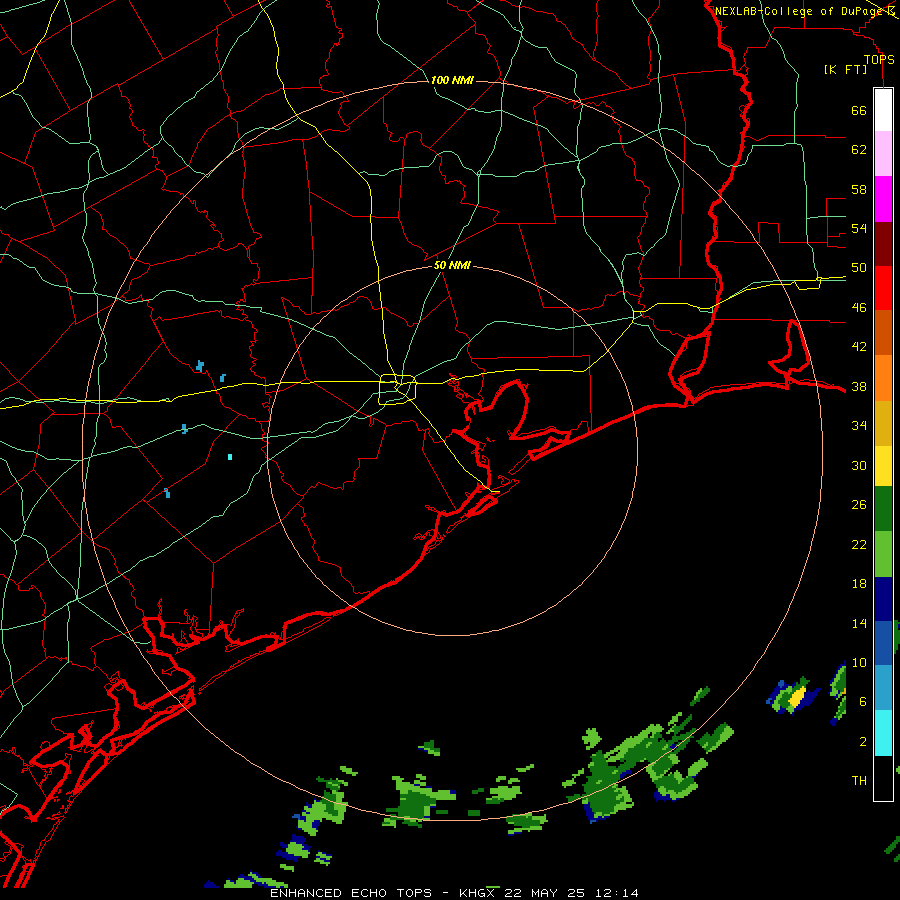Click the "100 NMI" range ring label
The image size is (900, 900).
pos(452,80)
